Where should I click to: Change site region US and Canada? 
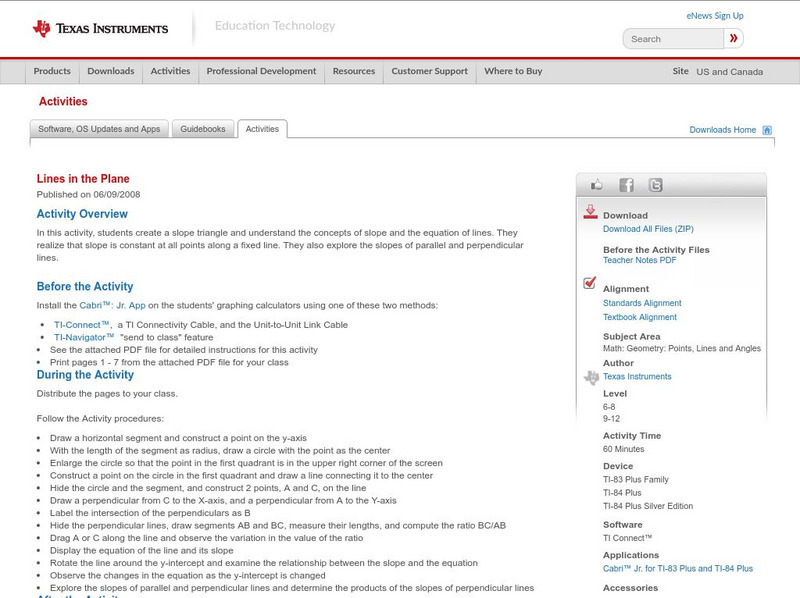(x=730, y=72)
